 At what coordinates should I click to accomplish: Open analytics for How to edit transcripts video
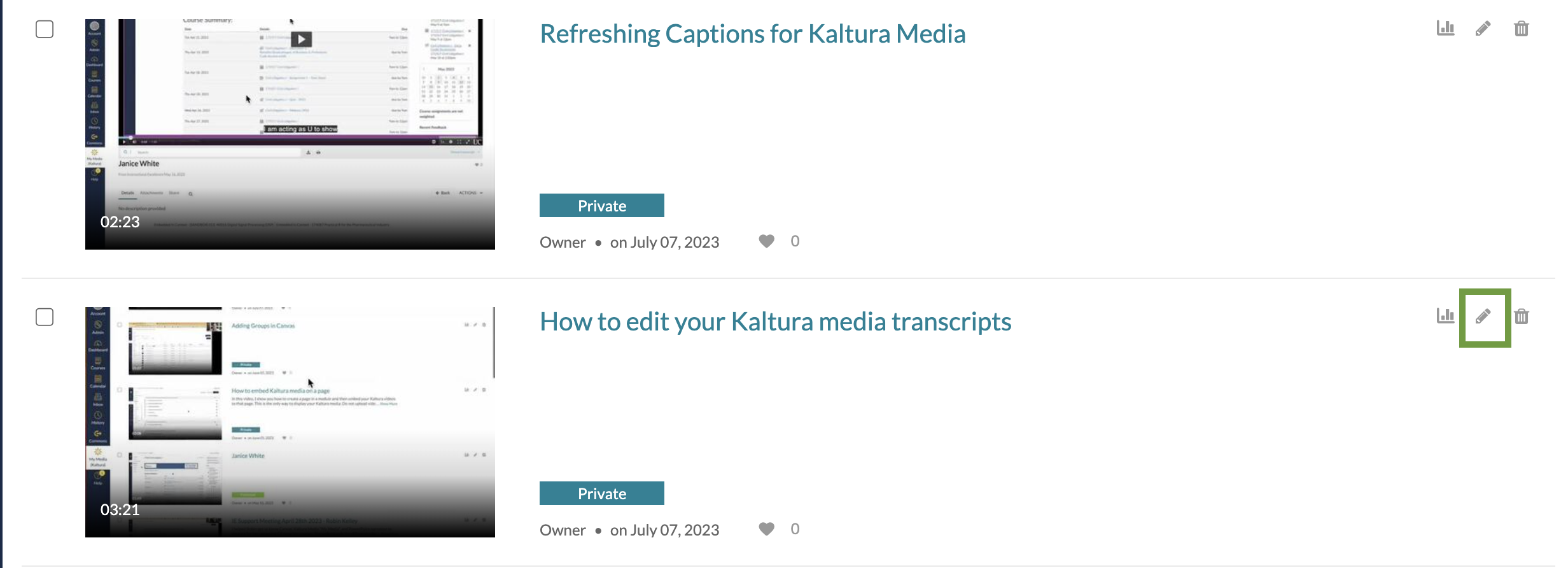pos(1445,316)
